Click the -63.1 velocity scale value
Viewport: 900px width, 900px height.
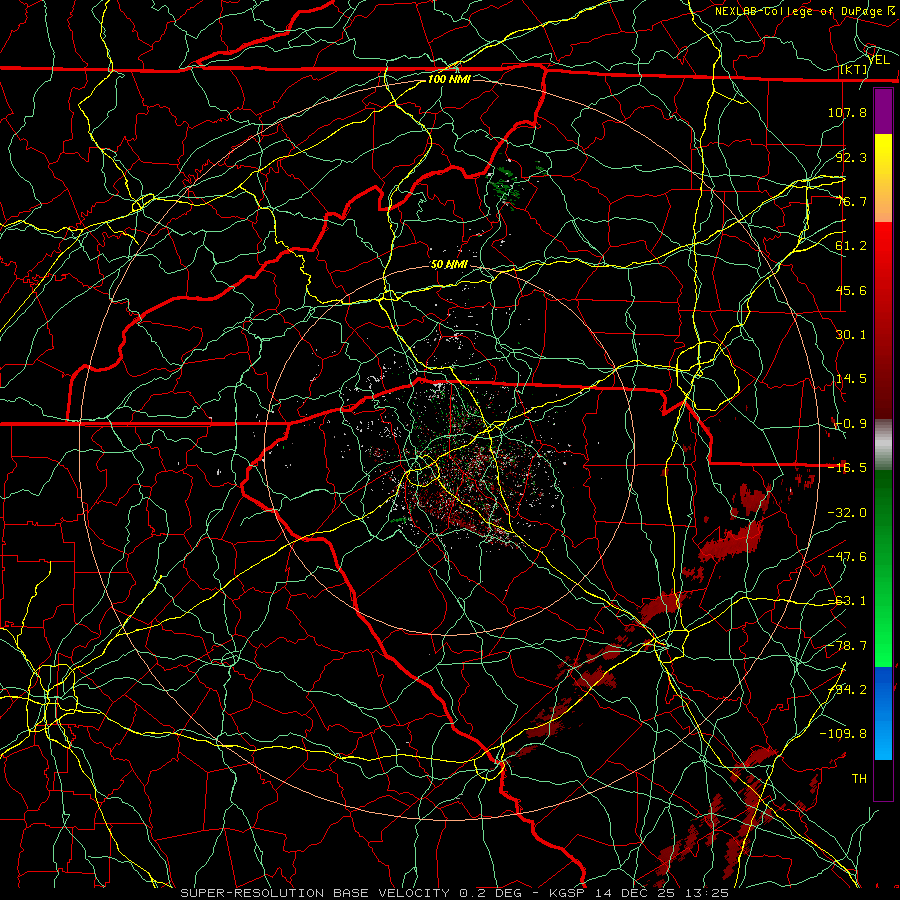(847, 601)
